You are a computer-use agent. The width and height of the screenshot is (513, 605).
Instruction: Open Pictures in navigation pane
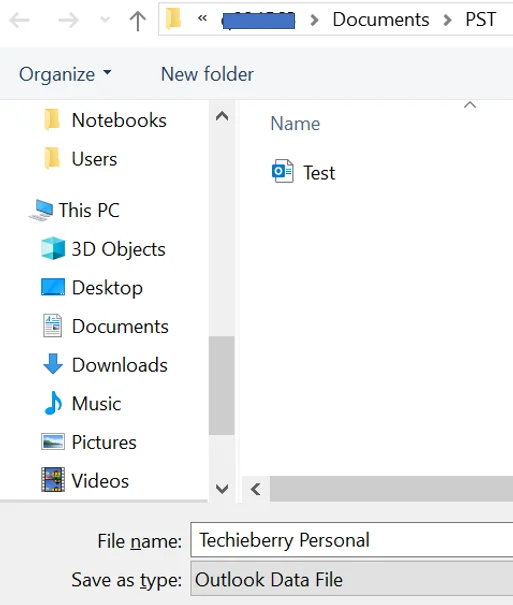(x=104, y=442)
